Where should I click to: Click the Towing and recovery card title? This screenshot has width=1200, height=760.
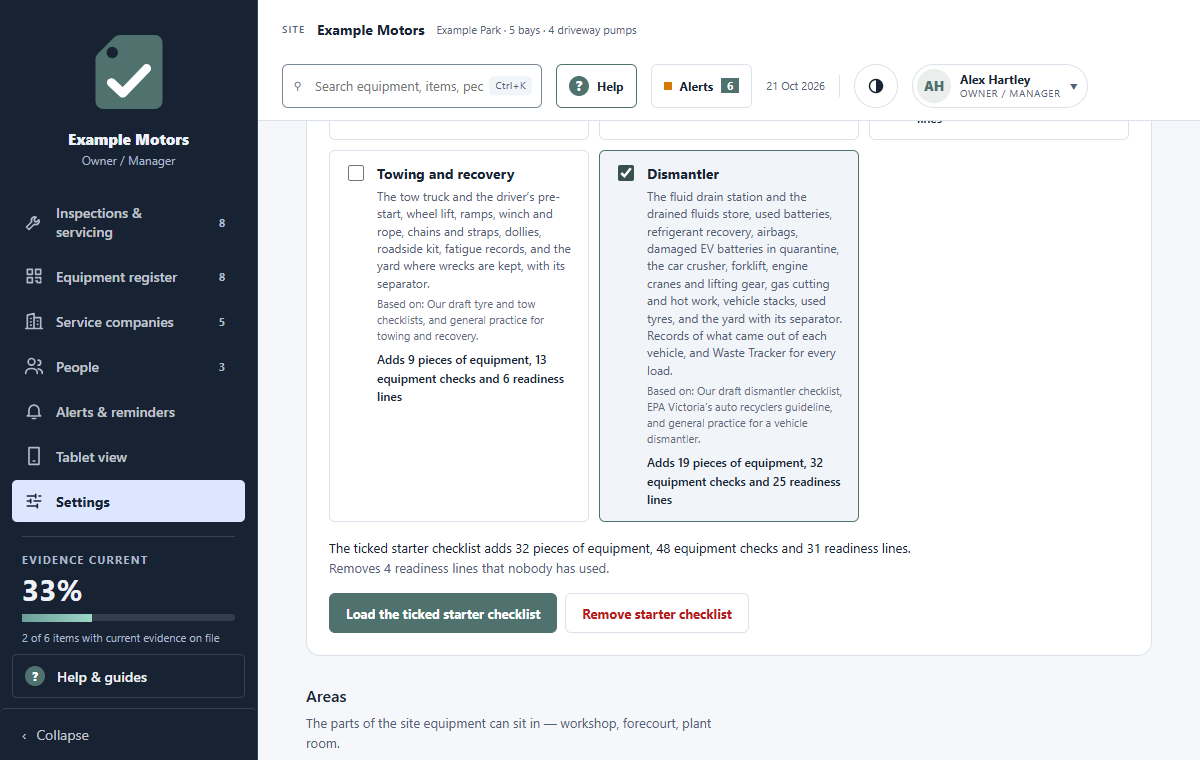click(x=446, y=174)
